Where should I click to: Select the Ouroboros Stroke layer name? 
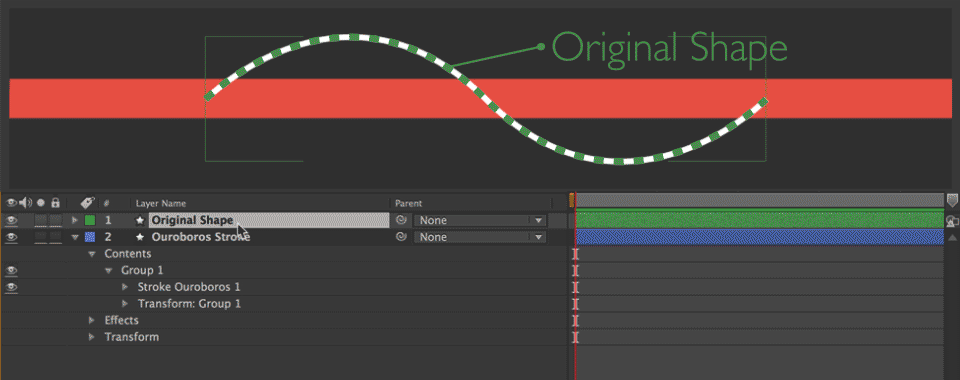(201, 237)
